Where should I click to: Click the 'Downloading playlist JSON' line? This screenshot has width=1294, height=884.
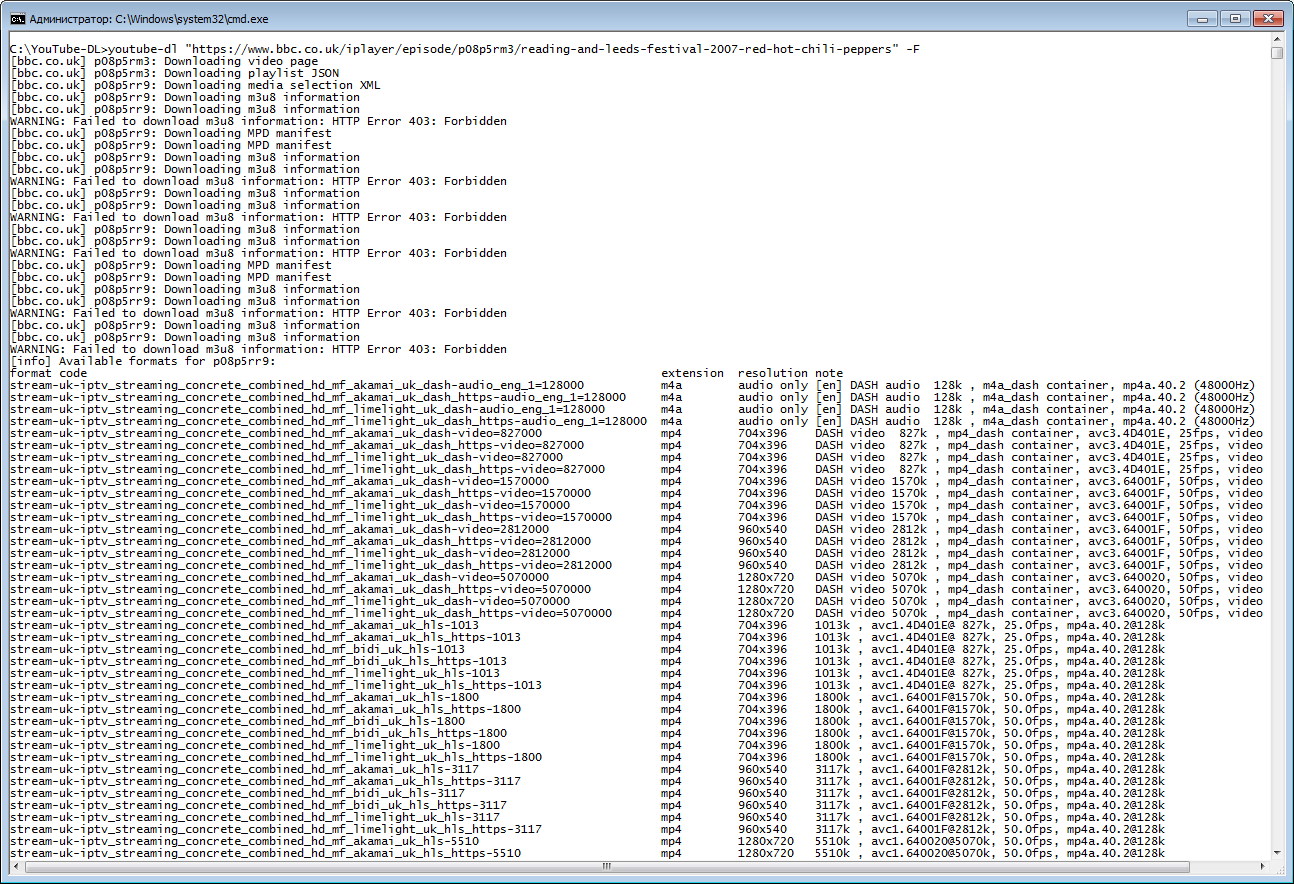coord(175,73)
